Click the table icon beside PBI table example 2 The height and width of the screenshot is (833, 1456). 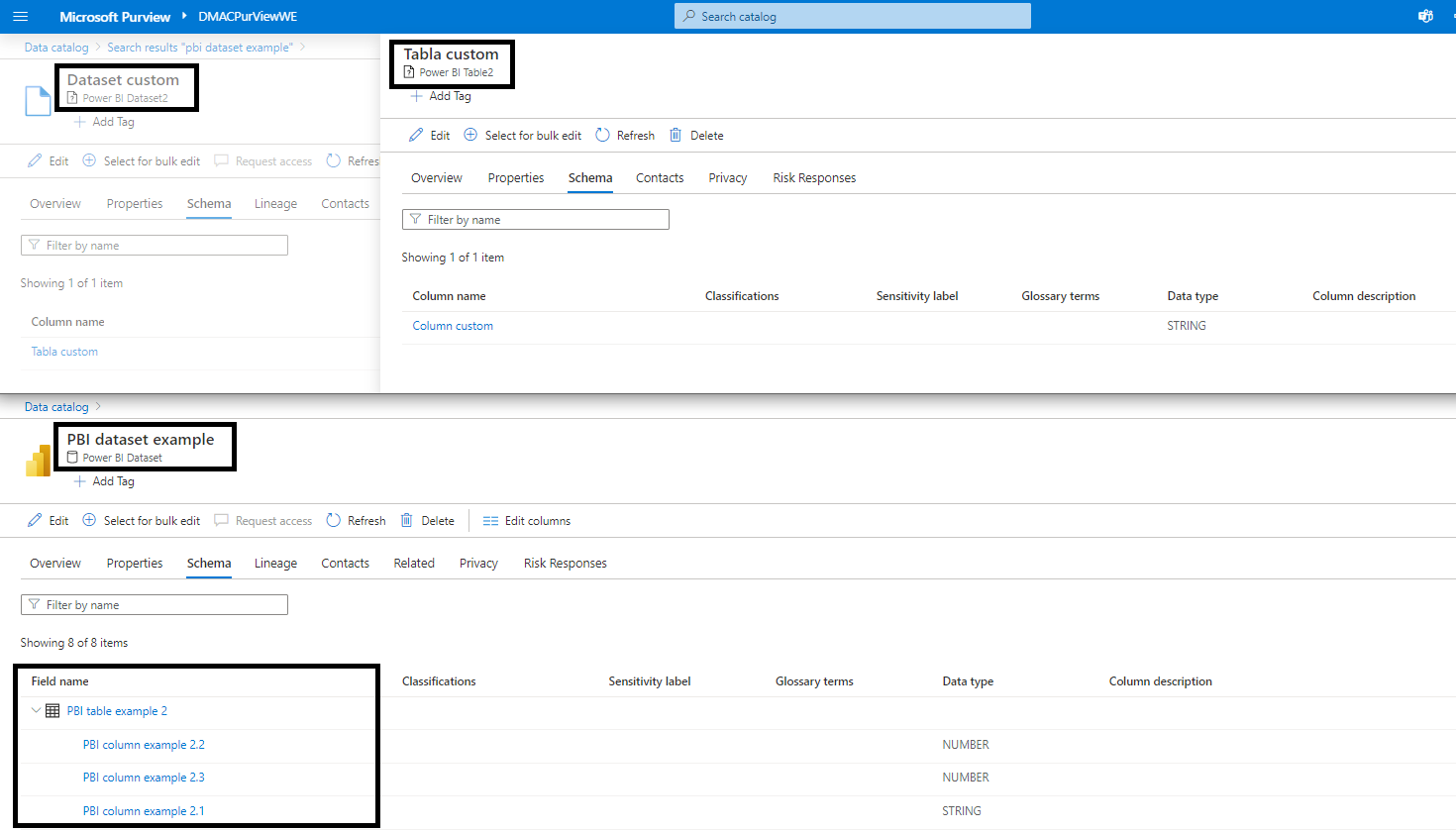tap(52, 711)
